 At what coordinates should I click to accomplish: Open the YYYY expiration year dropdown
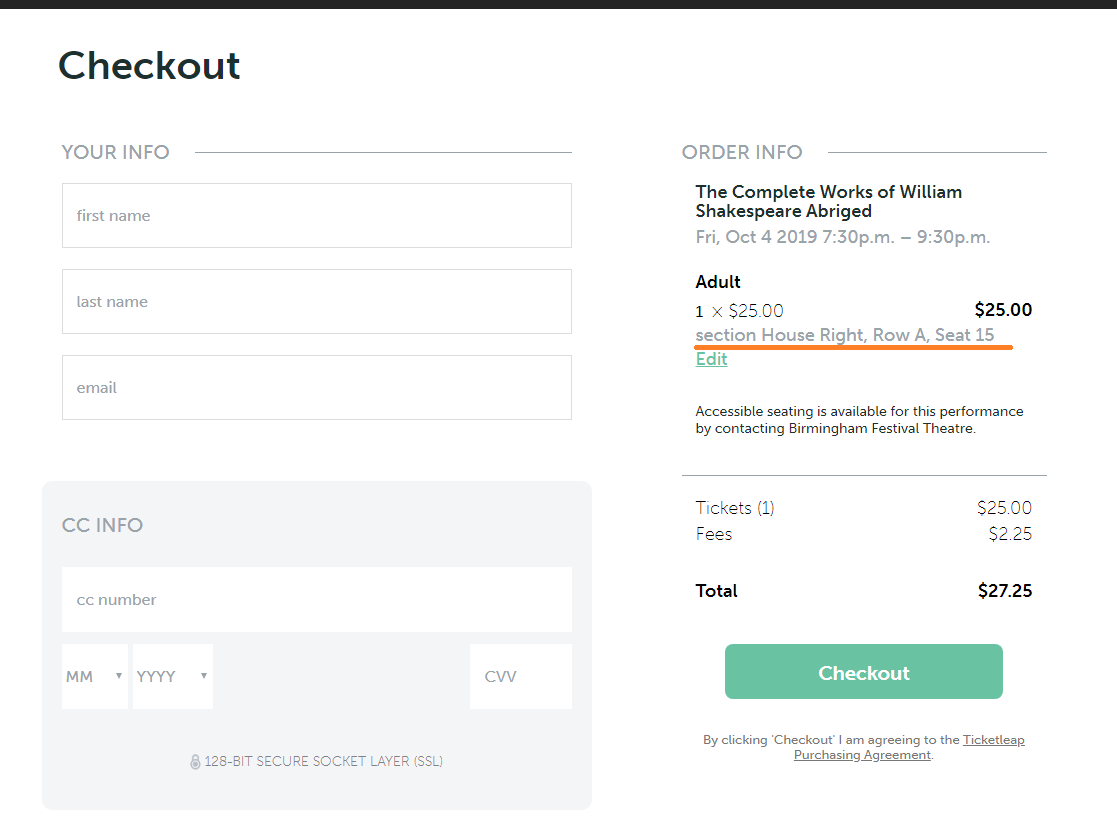(172, 676)
